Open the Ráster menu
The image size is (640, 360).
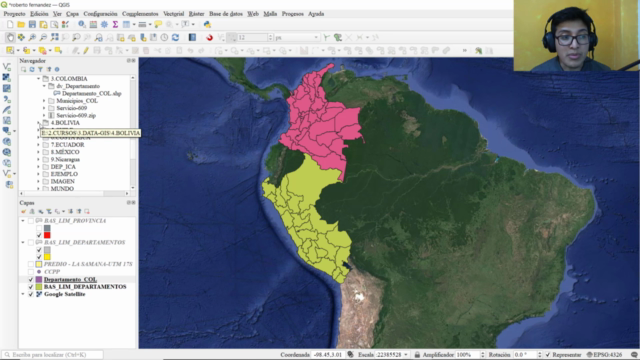tap(196, 14)
